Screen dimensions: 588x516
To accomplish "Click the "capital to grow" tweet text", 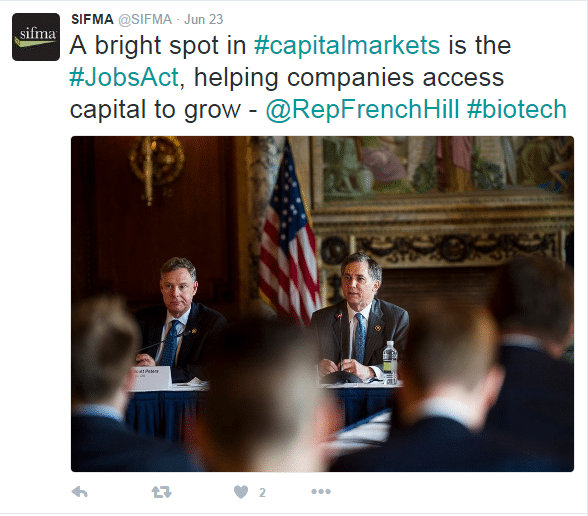I will click(155, 110).
